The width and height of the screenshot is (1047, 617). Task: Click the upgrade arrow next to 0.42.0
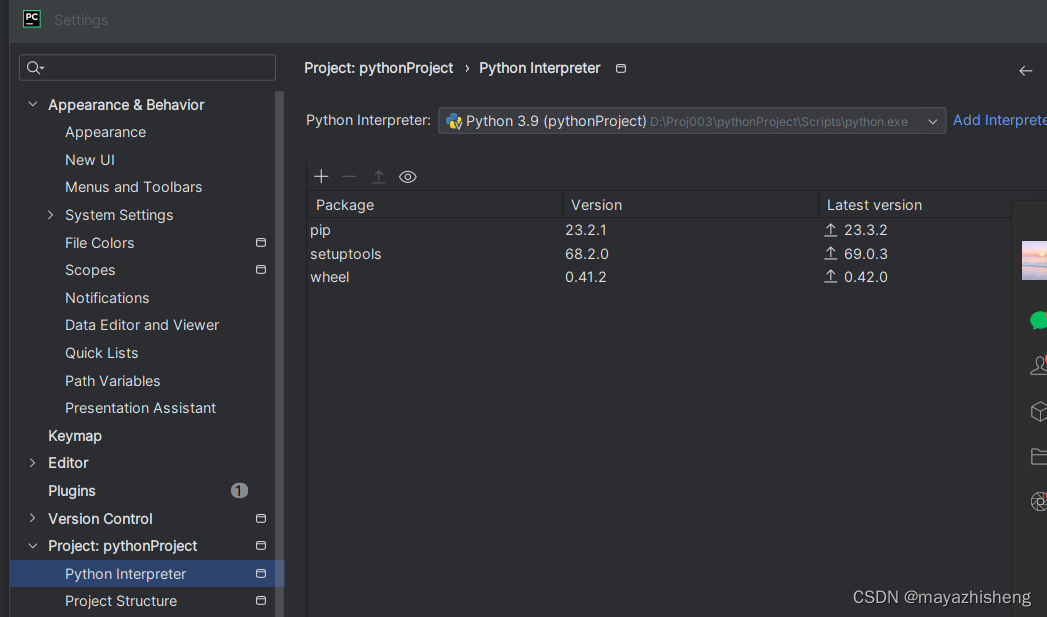pos(831,276)
